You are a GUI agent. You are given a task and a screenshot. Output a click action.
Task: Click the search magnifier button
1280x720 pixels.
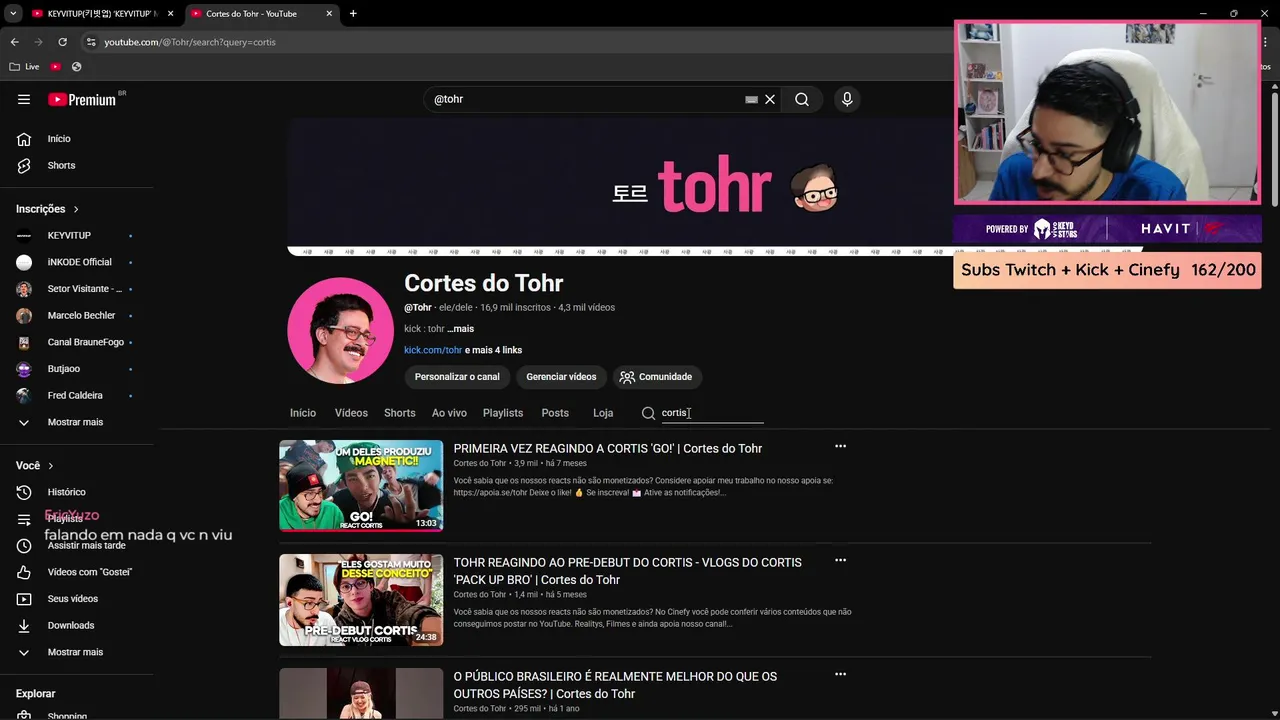pyautogui.click(x=802, y=99)
